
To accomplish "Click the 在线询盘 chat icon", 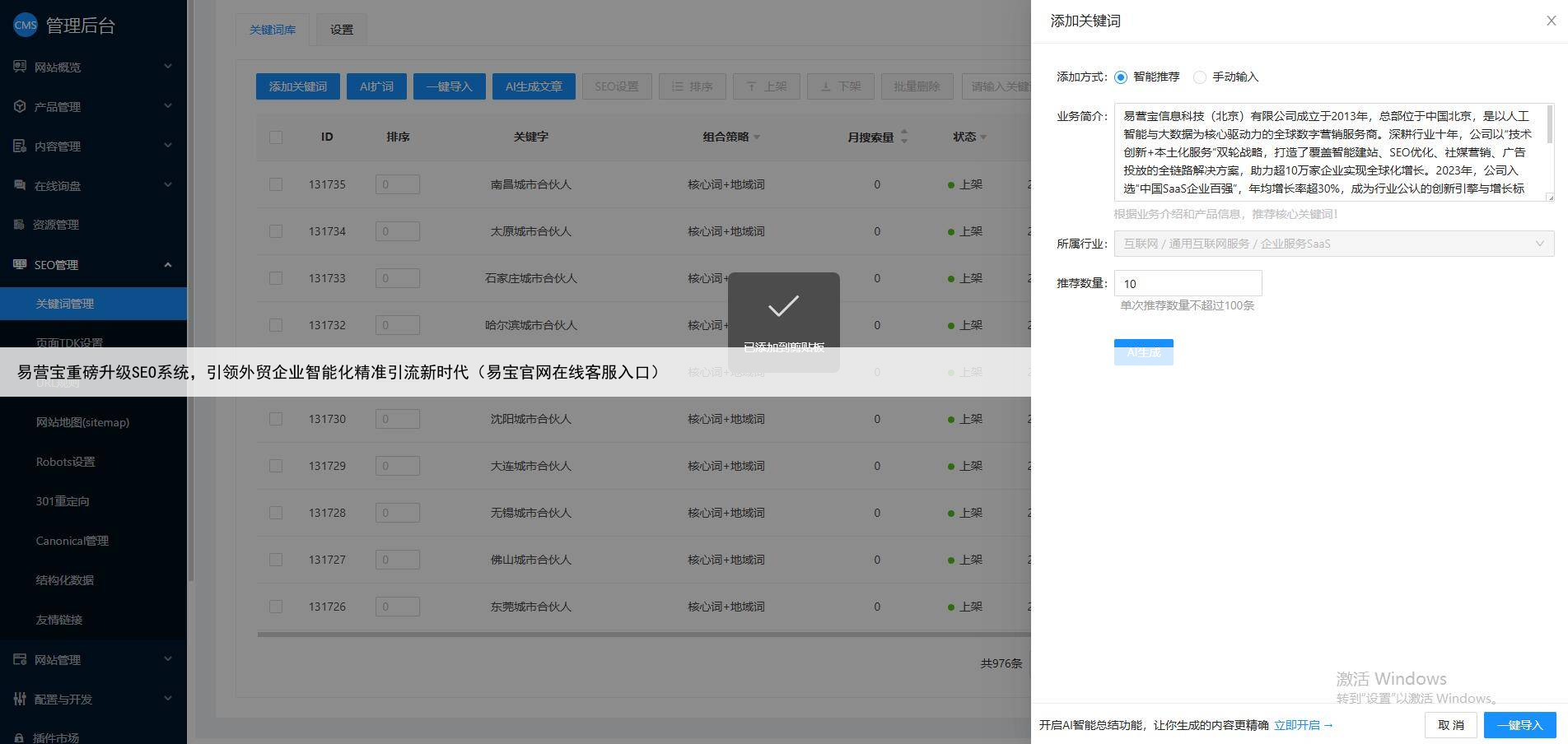I will (x=20, y=185).
